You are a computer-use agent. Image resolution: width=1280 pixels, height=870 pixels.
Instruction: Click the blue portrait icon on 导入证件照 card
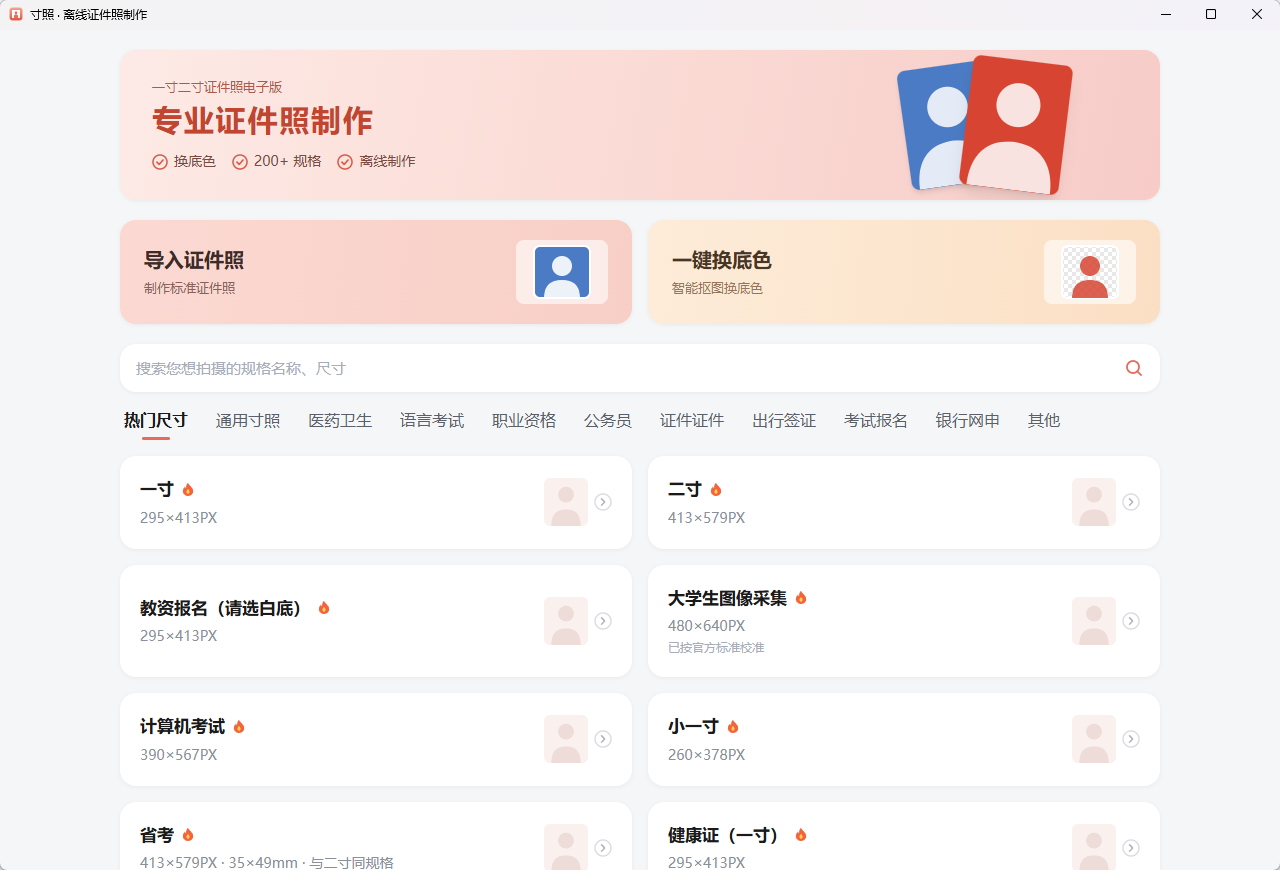(562, 272)
